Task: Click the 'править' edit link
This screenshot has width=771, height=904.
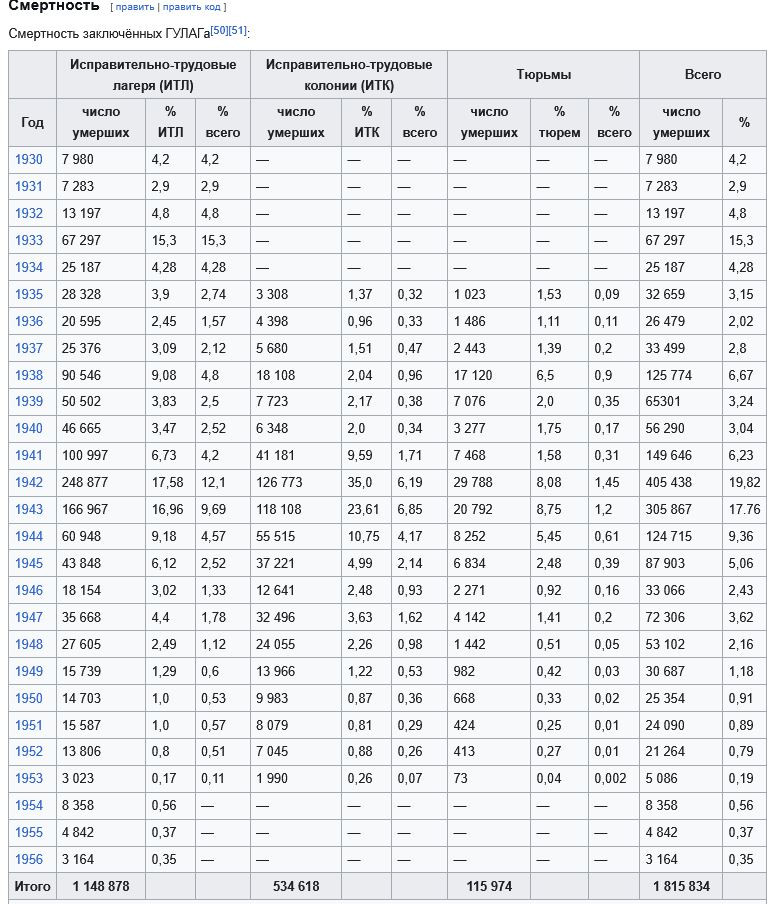Action: click(x=134, y=7)
